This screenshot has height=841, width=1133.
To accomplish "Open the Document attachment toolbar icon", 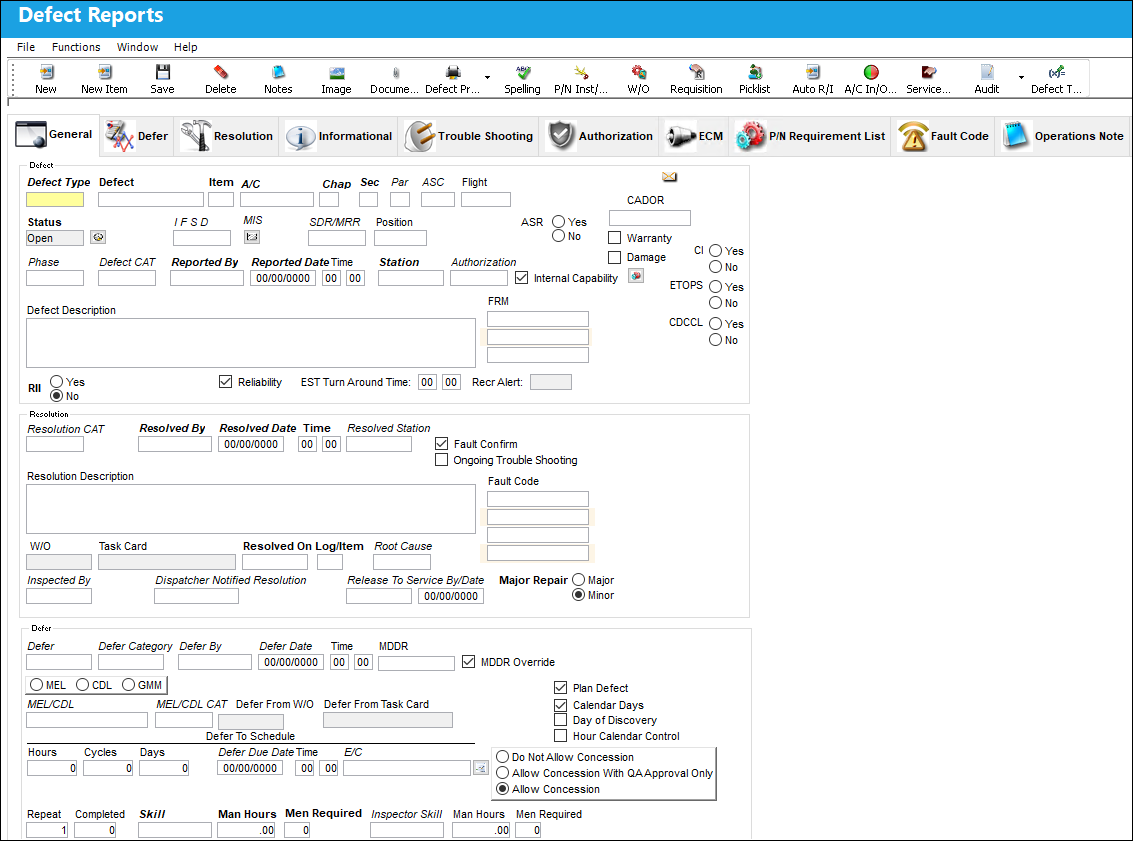I will 395,72.
